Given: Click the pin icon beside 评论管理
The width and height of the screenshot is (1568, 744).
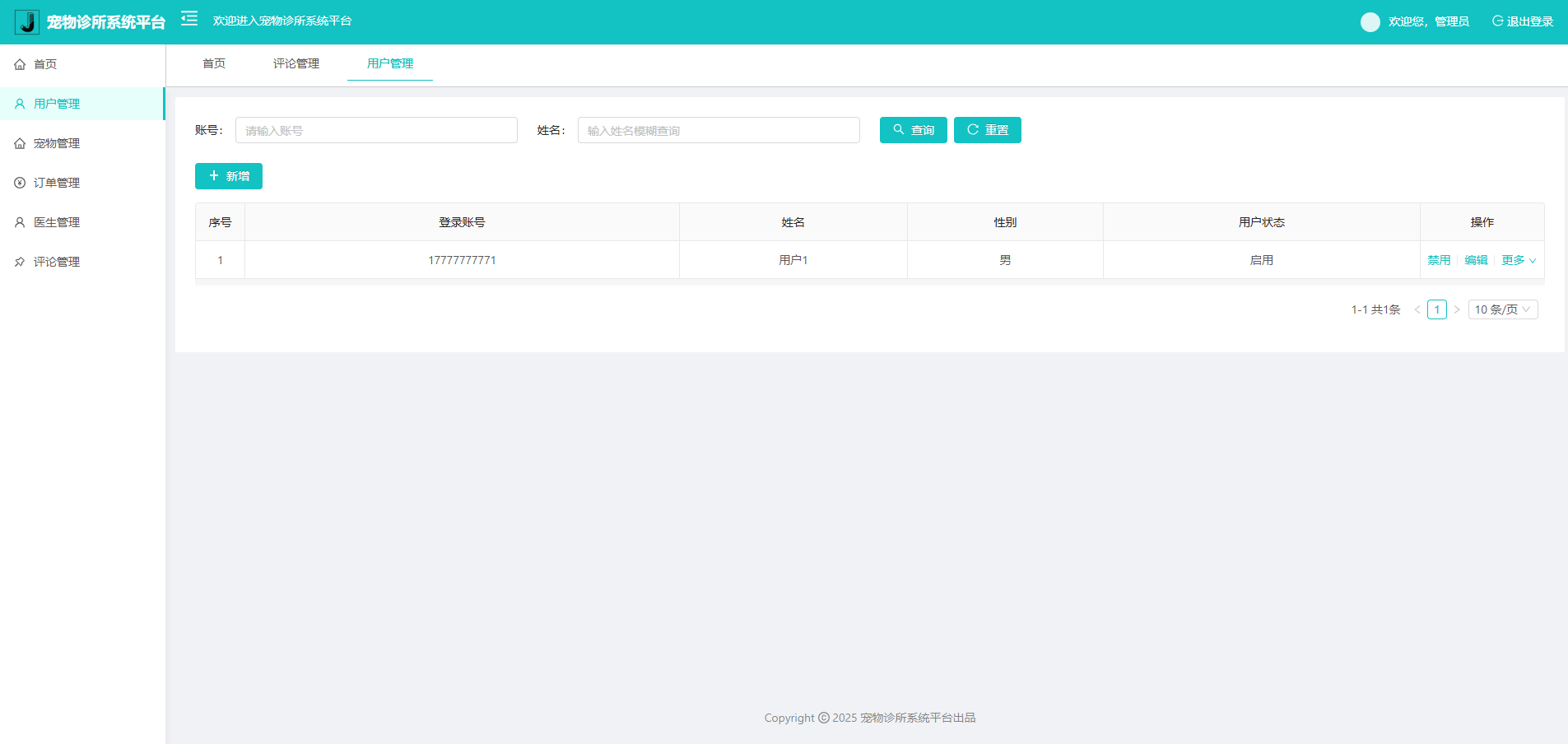Looking at the screenshot, I should tap(20, 262).
